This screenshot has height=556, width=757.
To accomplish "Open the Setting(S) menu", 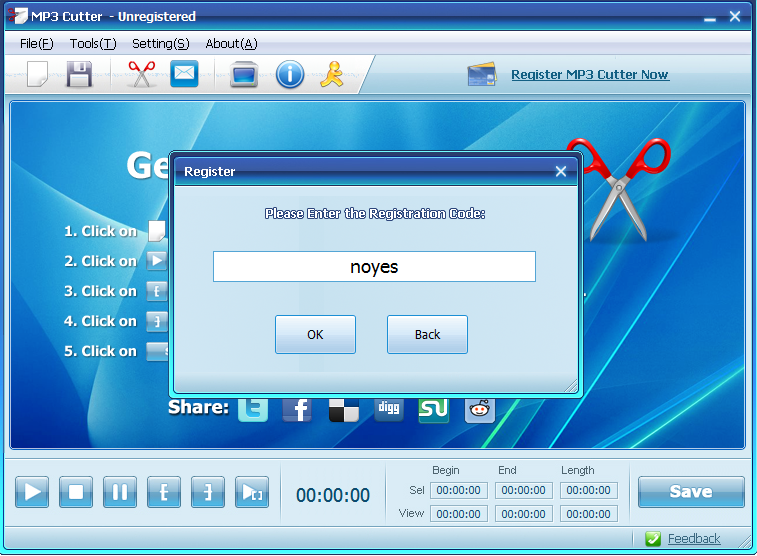I will 161,44.
